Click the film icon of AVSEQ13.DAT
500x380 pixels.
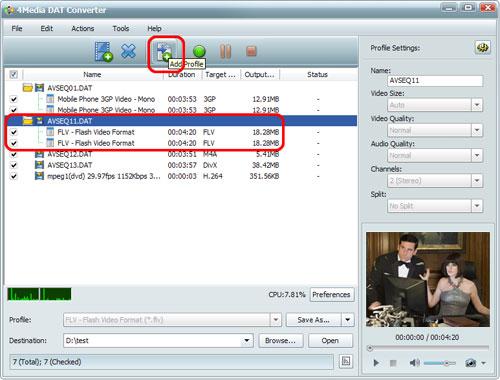point(39,165)
